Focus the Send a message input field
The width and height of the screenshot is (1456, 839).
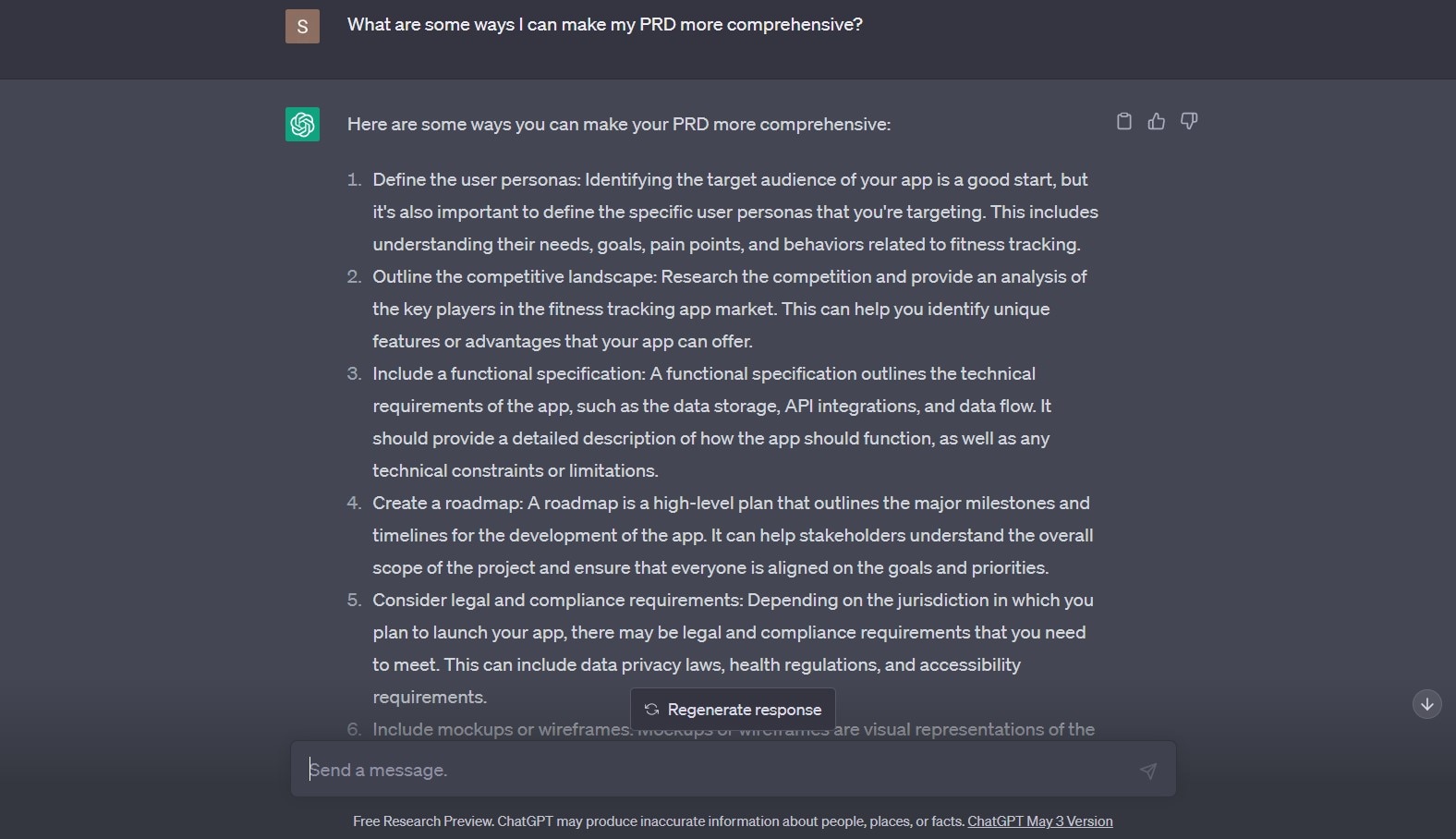(711, 770)
